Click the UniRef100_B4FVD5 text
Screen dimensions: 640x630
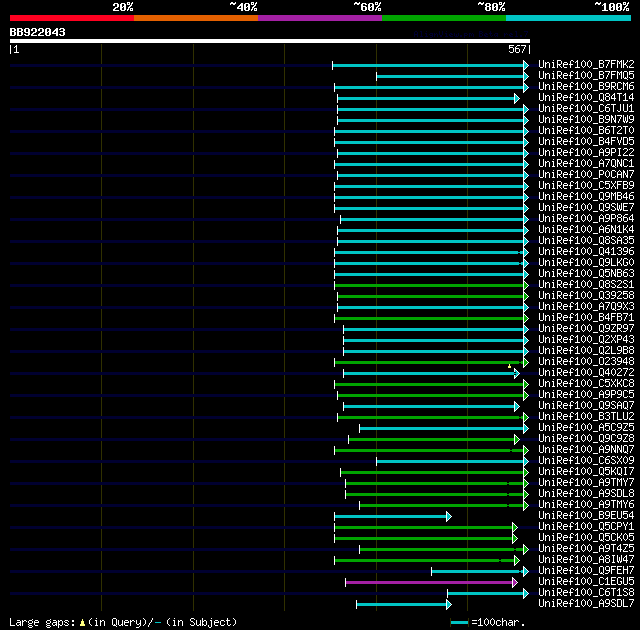point(586,142)
